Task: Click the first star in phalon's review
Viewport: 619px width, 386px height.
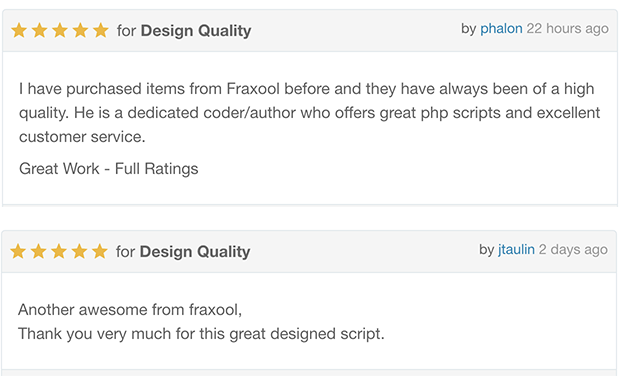Action: pyautogui.click(x=19, y=30)
